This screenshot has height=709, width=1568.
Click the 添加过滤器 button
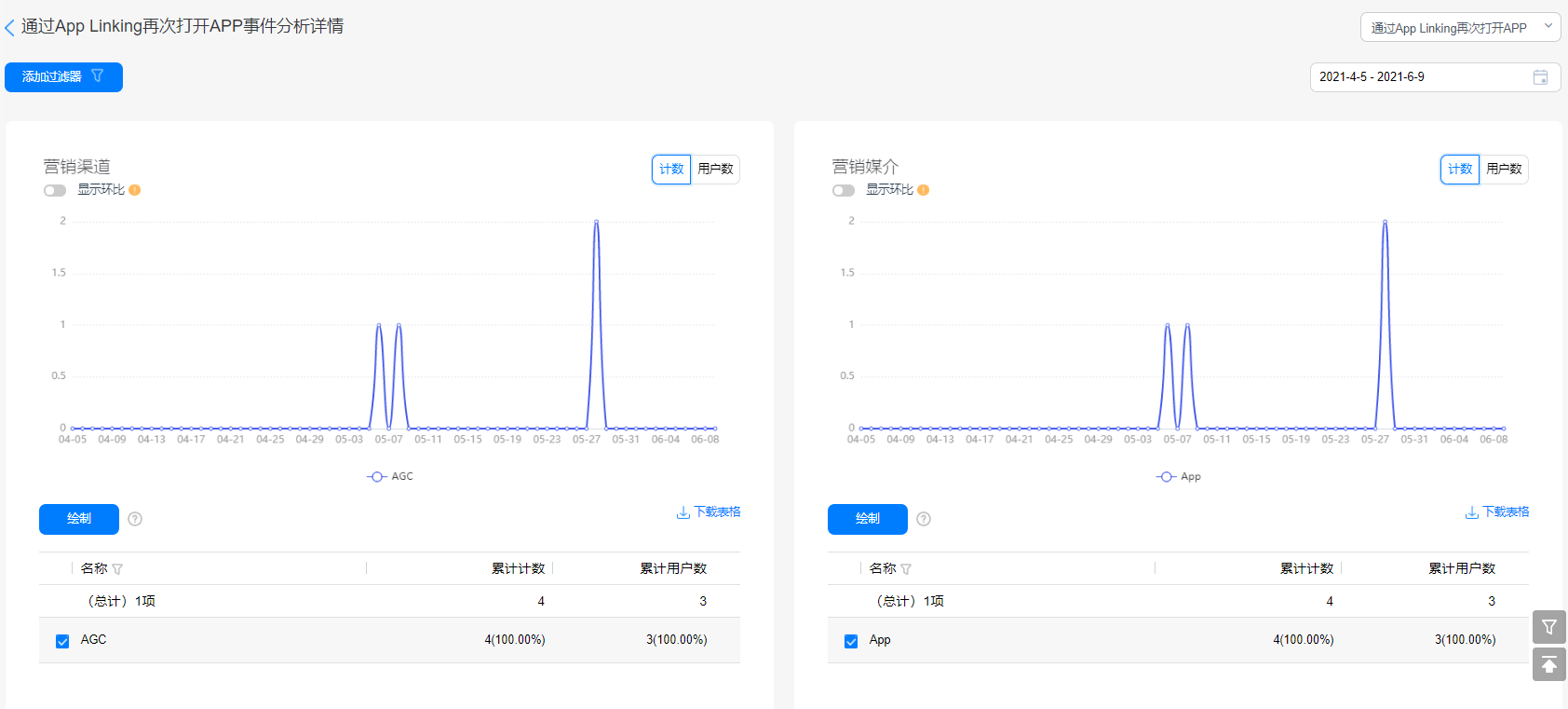63,77
